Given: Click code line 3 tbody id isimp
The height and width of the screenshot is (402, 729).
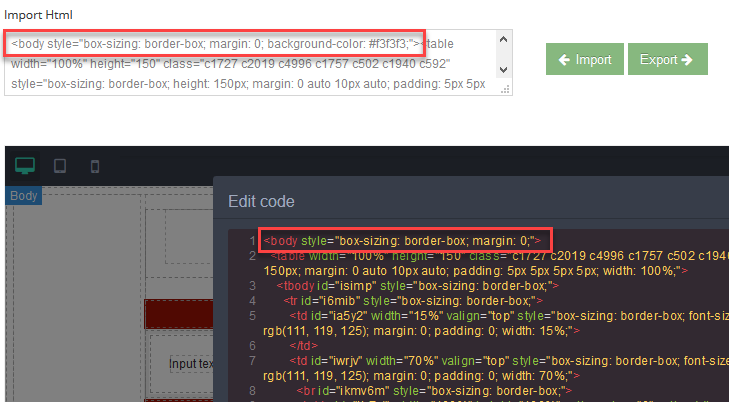Looking at the screenshot, I should click(418, 286).
